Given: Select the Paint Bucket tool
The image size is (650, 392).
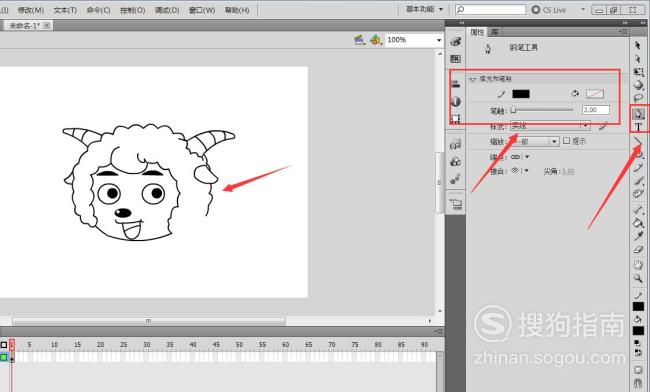Looking at the screenshot, I should [x=638, y=223].
